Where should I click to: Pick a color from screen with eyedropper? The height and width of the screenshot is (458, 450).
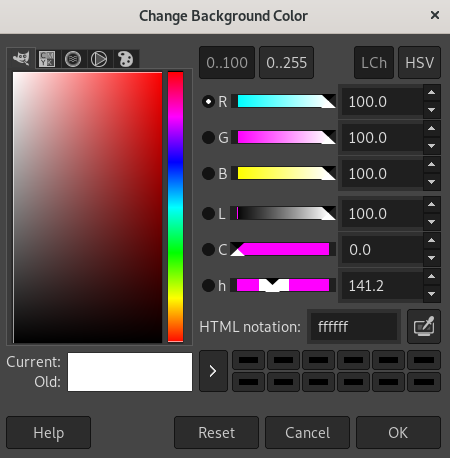424,327
